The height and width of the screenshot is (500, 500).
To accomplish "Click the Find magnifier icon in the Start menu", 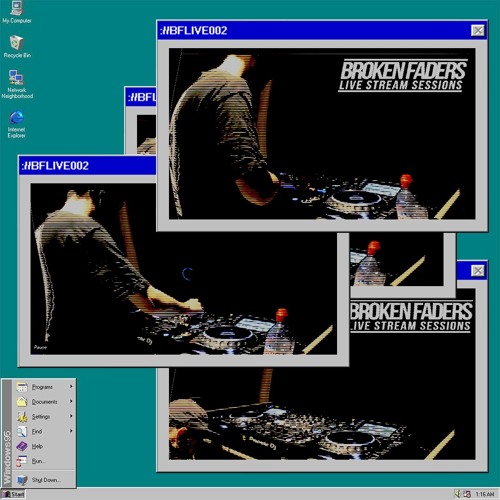I will pos(22,432).
